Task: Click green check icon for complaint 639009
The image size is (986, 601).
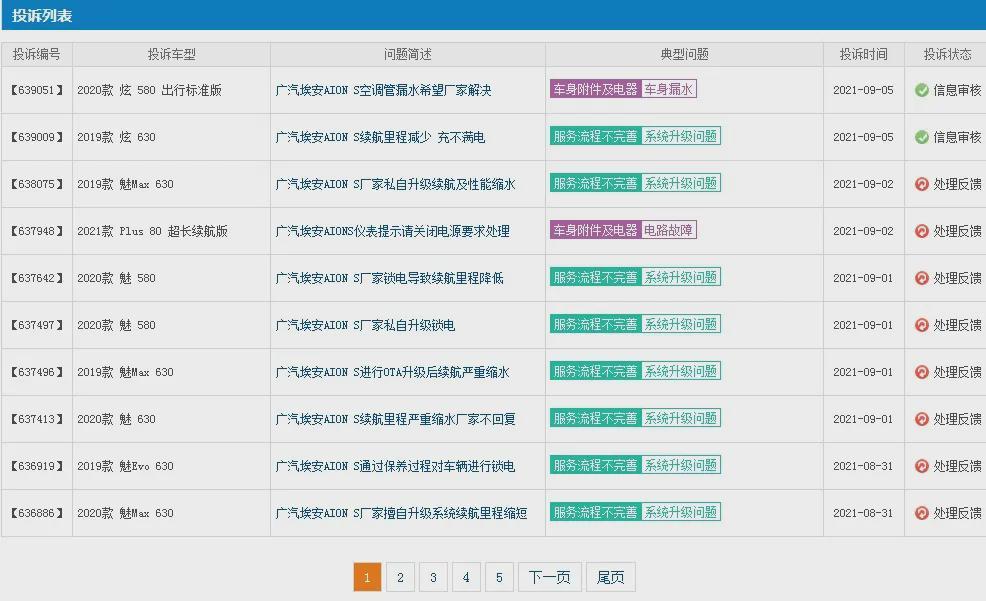Action: click(x=922, y=137)
